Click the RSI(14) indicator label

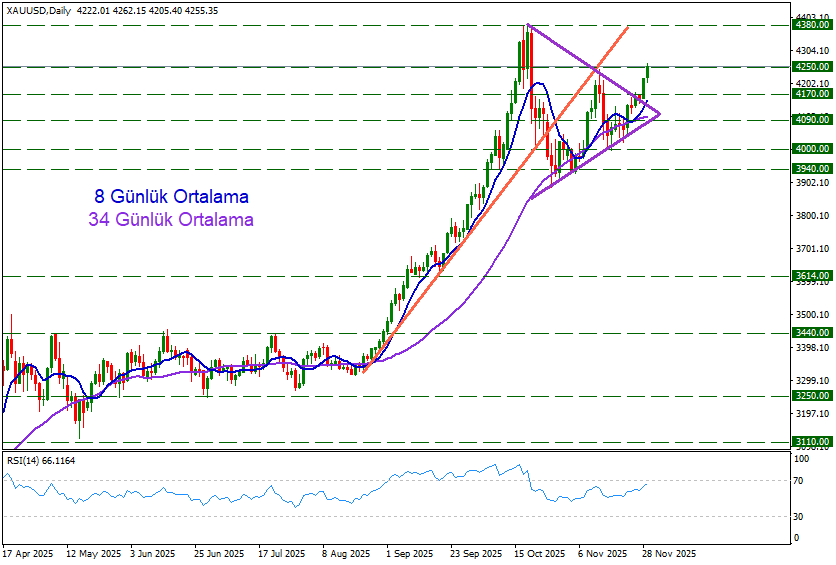[41, 460]
